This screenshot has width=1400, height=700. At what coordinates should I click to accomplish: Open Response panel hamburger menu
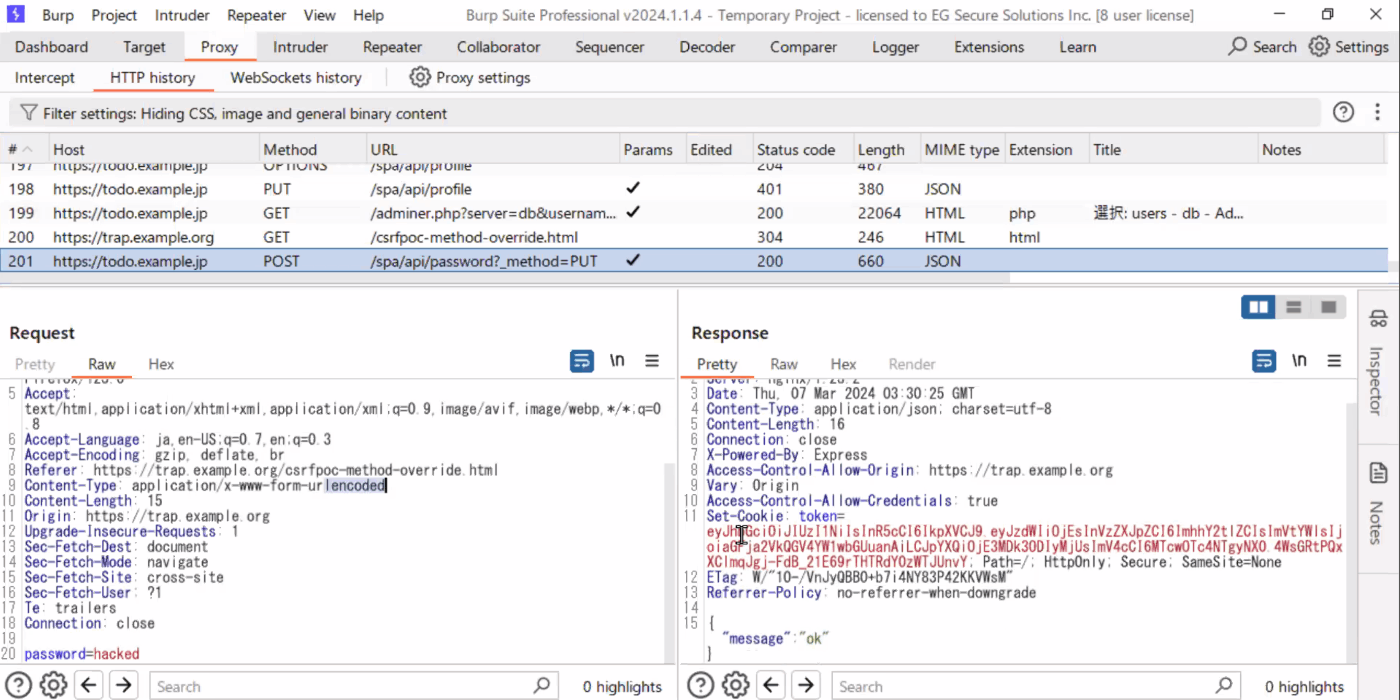pyautogui.click(x=1334, y=361)
